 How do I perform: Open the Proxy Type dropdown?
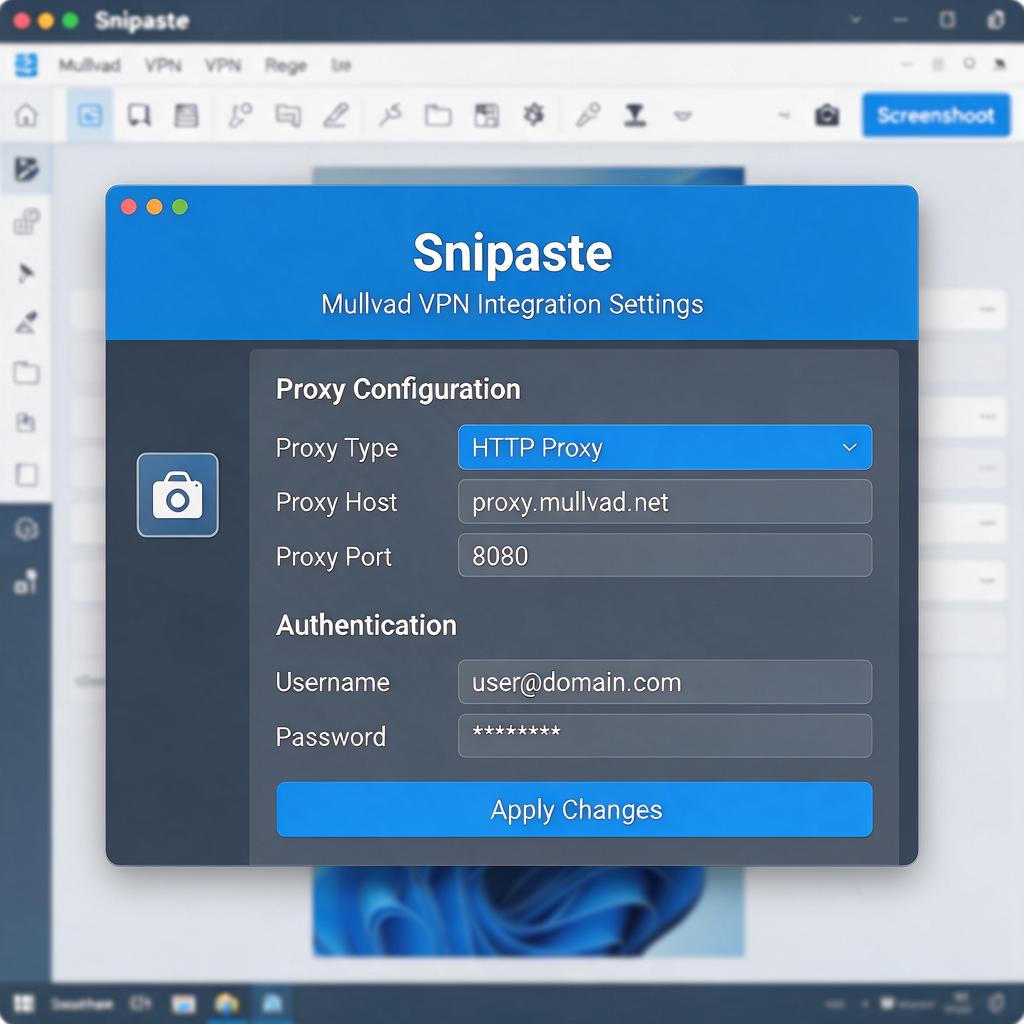(665, 447)
